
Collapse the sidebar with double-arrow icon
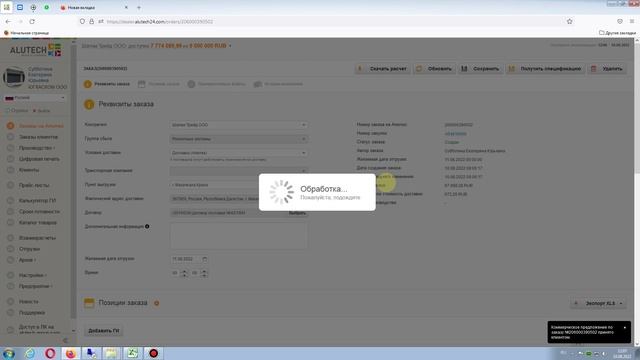(65, 340)
